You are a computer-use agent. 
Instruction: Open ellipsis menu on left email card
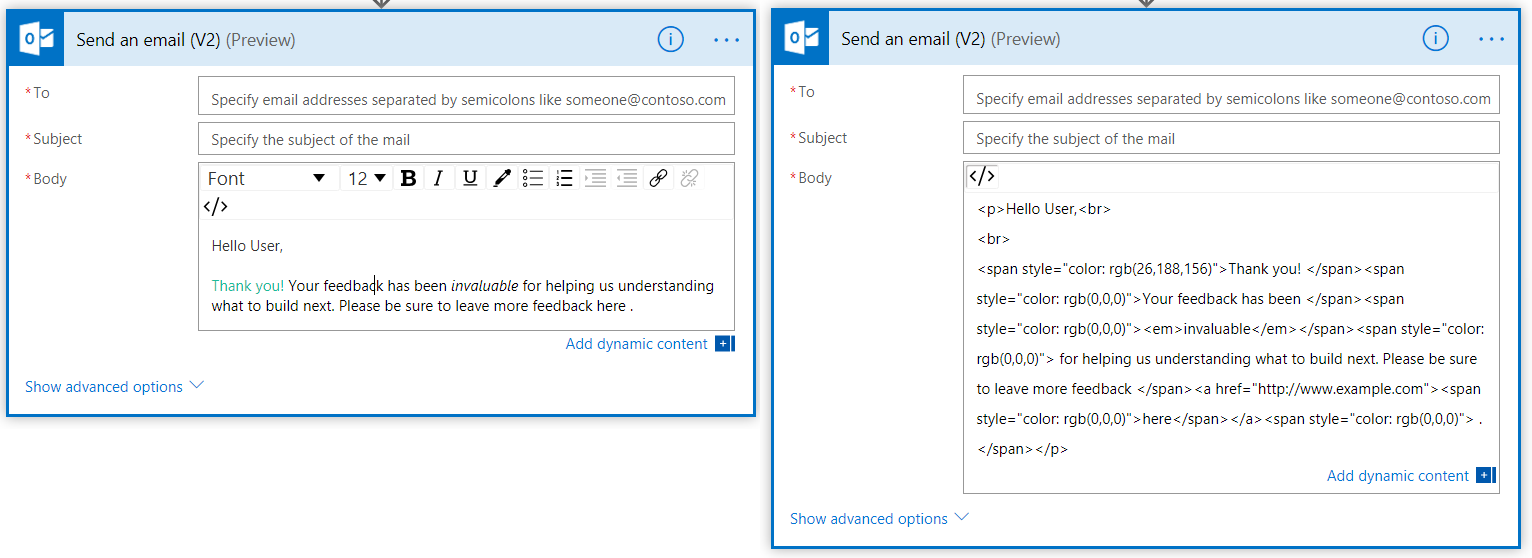(727, 40)
